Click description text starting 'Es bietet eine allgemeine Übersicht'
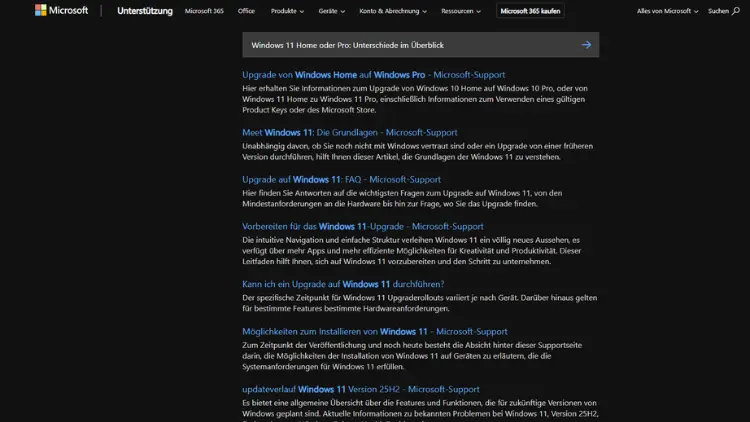The image size is (750, 422). (420, 411)
